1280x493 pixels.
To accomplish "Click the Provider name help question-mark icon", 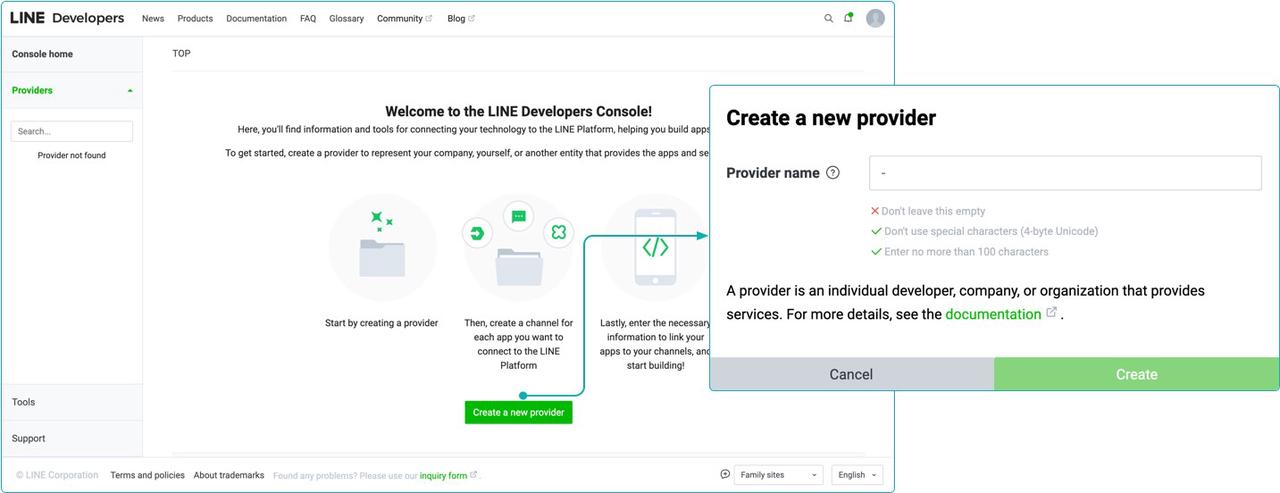I will tap(833, 173).
